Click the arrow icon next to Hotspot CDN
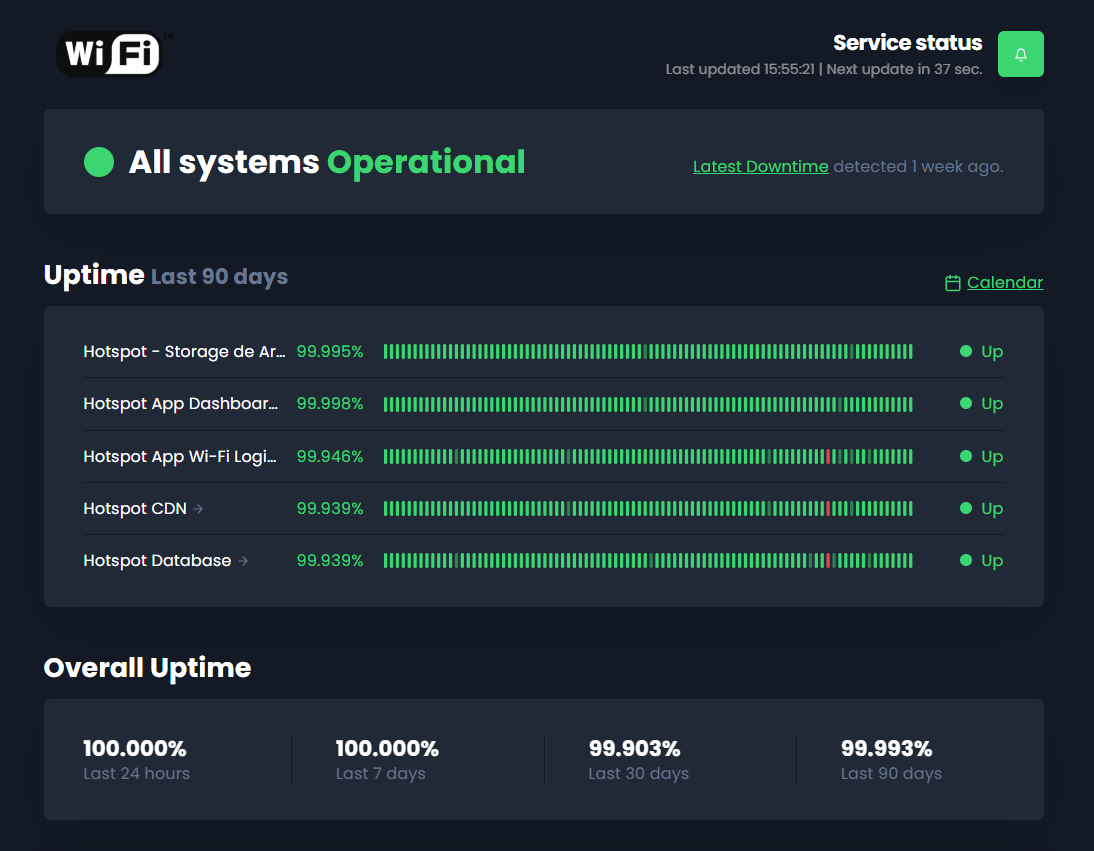The image size is (1094, 851). (x=199, y=509)
